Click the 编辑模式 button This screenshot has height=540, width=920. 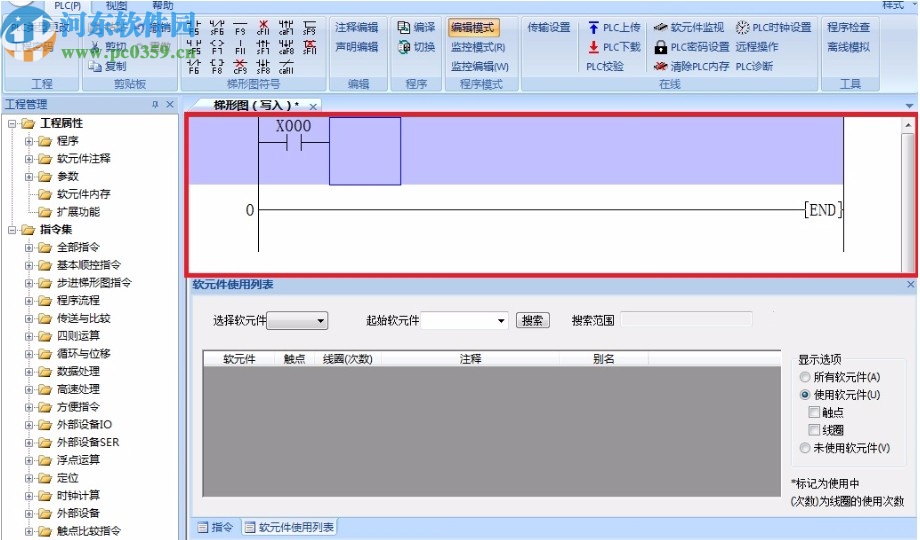tap(473, 27)
